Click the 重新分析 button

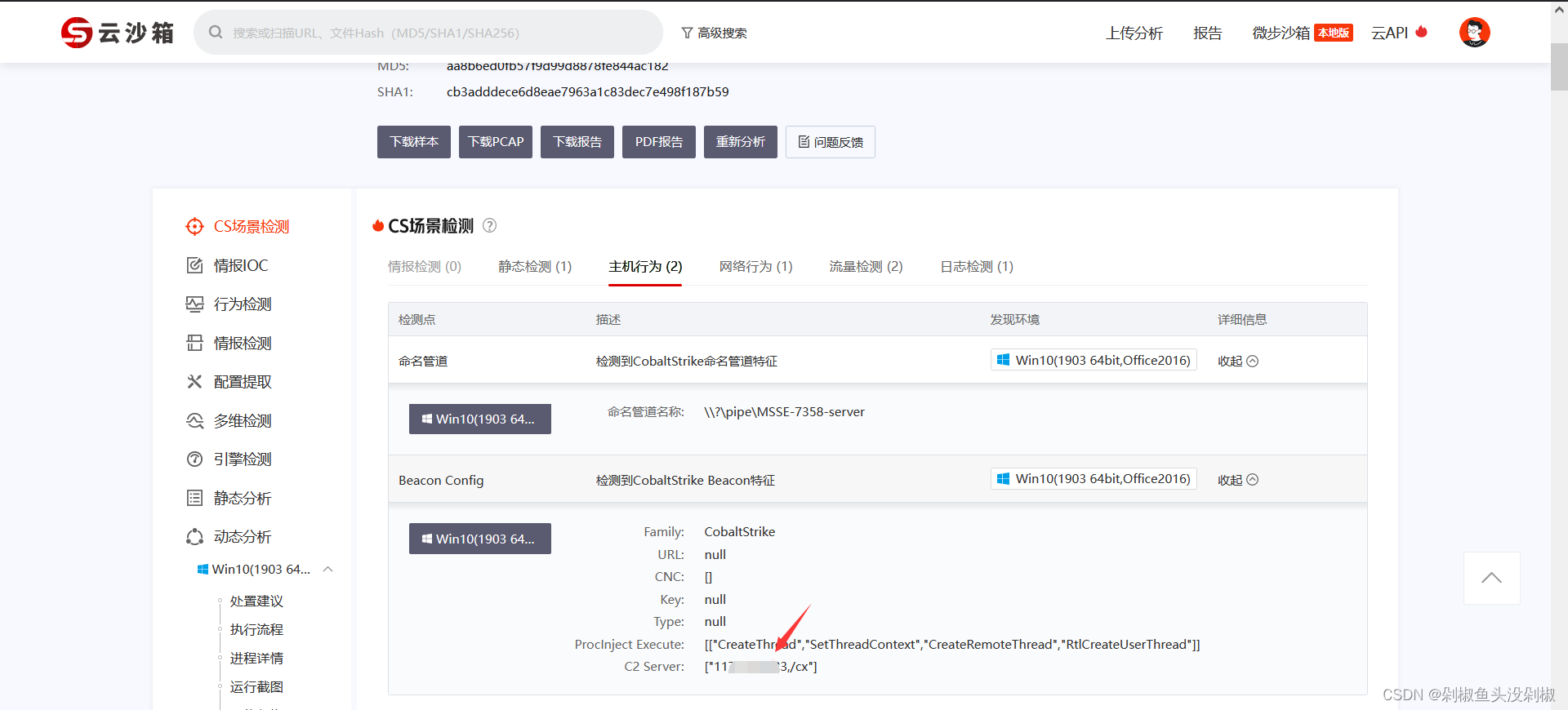pos(741,142)
